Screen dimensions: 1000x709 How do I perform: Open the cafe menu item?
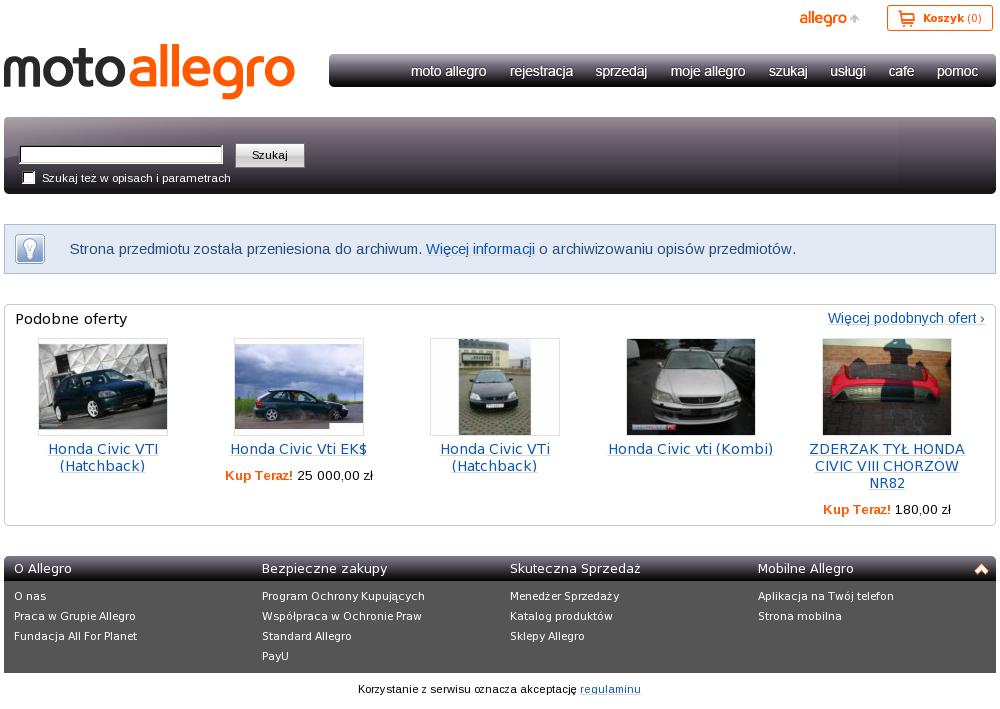[x=901, y=71]
